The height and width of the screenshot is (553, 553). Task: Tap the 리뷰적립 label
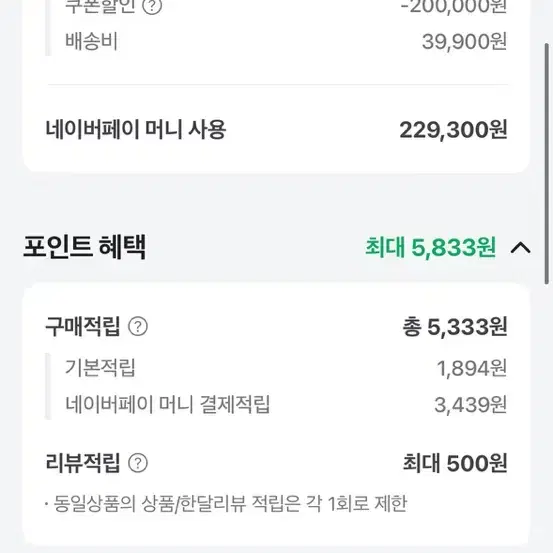(83, 463)
